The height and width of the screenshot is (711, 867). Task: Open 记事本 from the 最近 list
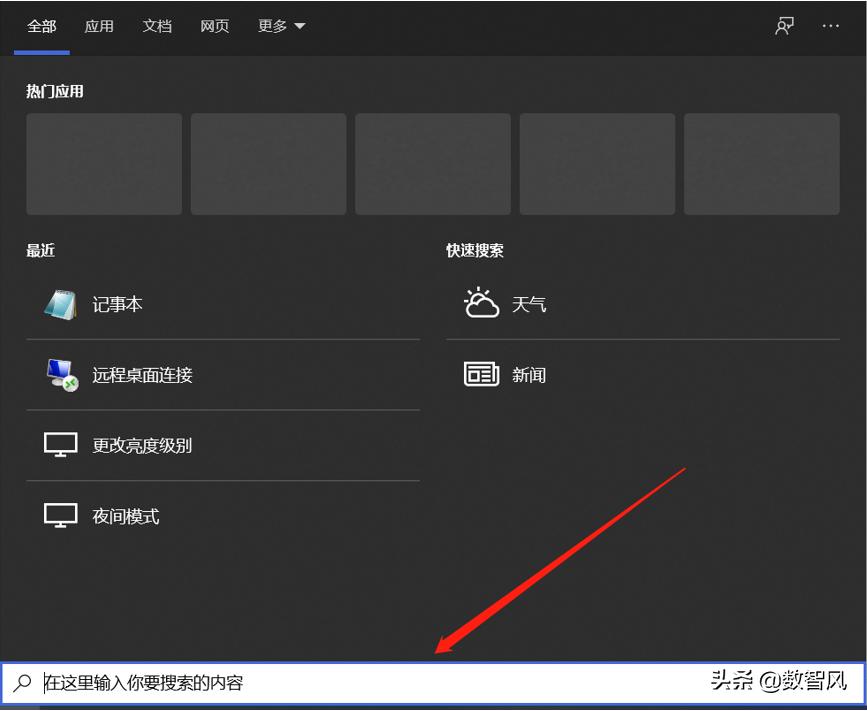tap(117, 303)
